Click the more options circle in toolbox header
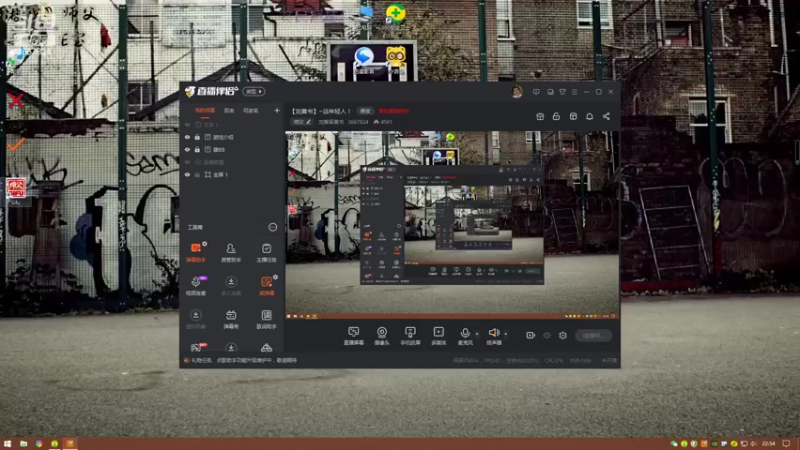Image resolution: width=800 pixels, height=450 pixels. pyautogui.click(x=272, y=227)
